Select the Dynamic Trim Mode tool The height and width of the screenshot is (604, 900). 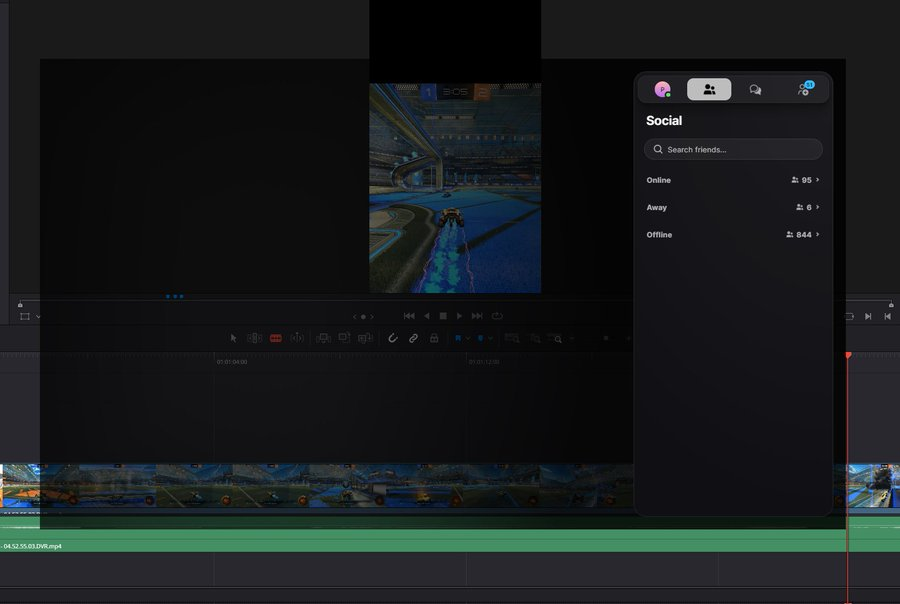click(297, 338)
